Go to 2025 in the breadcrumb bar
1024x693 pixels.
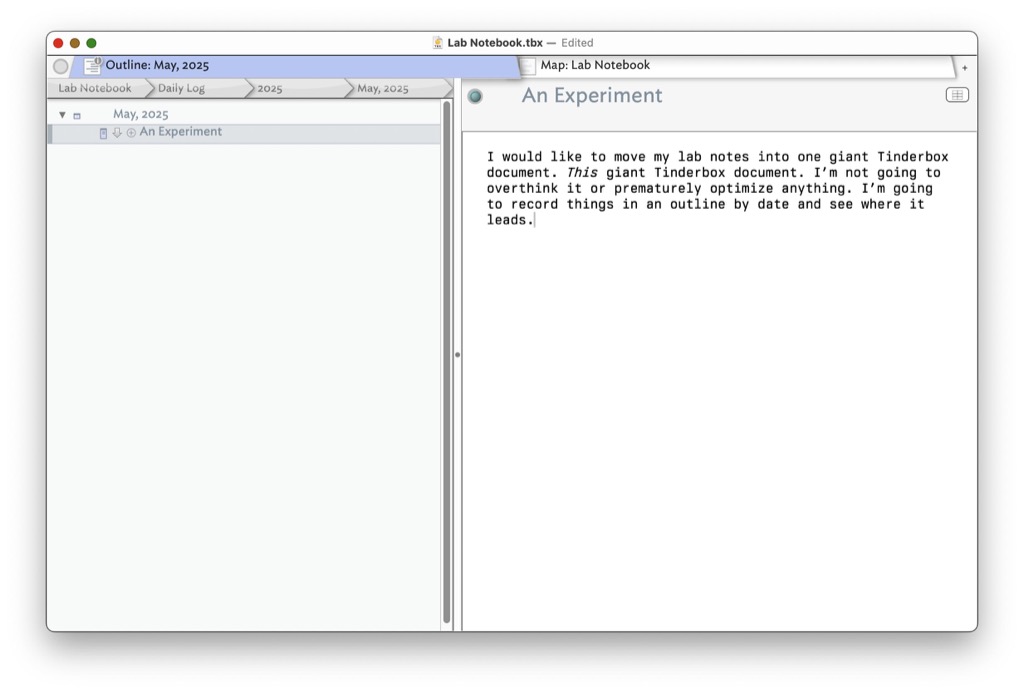[270, 88]
